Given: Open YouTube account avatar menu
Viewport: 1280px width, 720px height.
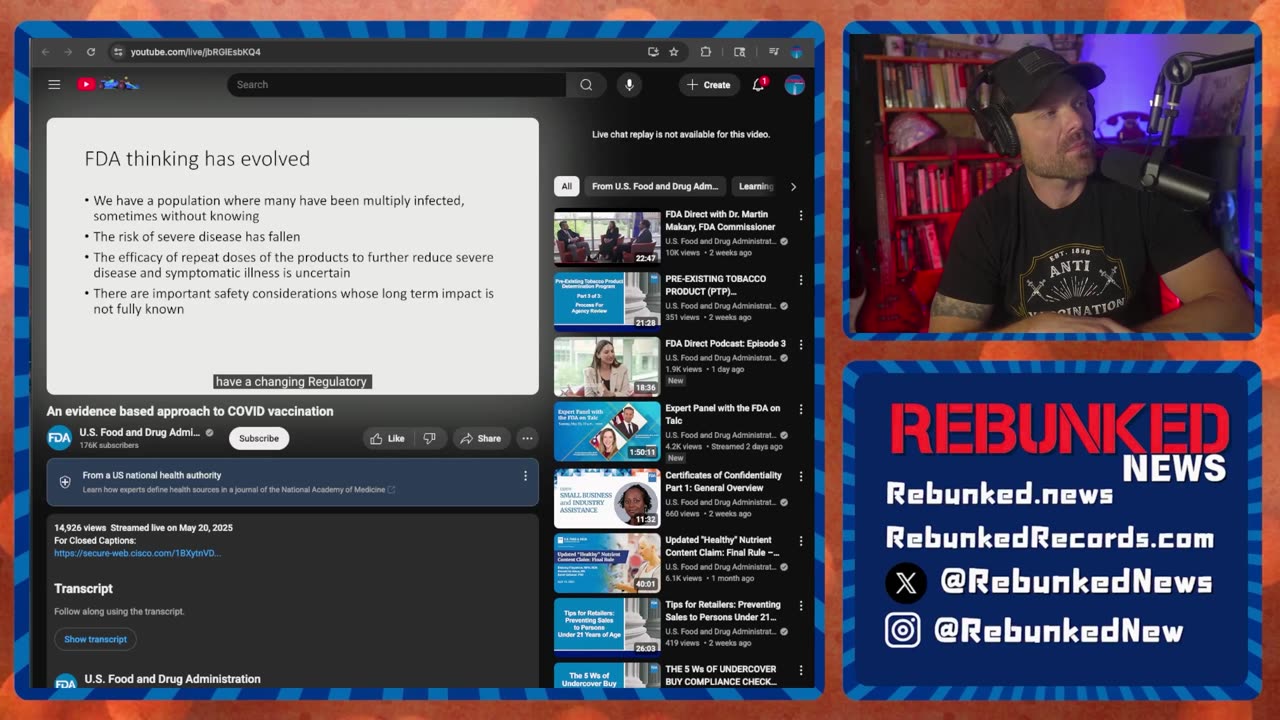Looking at the screenshot, I should 795,85.
